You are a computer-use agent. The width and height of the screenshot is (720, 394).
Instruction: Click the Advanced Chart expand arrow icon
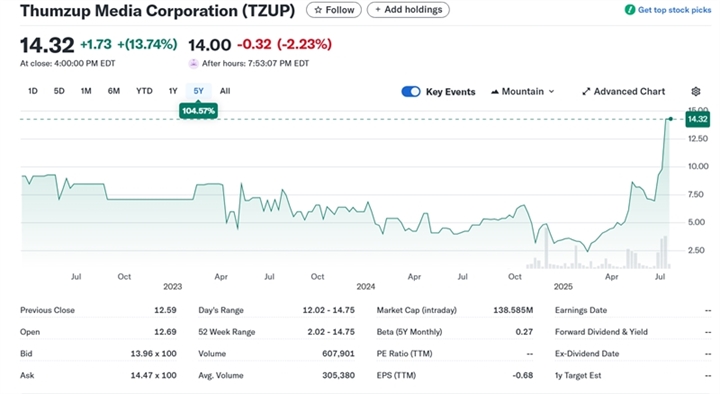(x=586, y=91)
